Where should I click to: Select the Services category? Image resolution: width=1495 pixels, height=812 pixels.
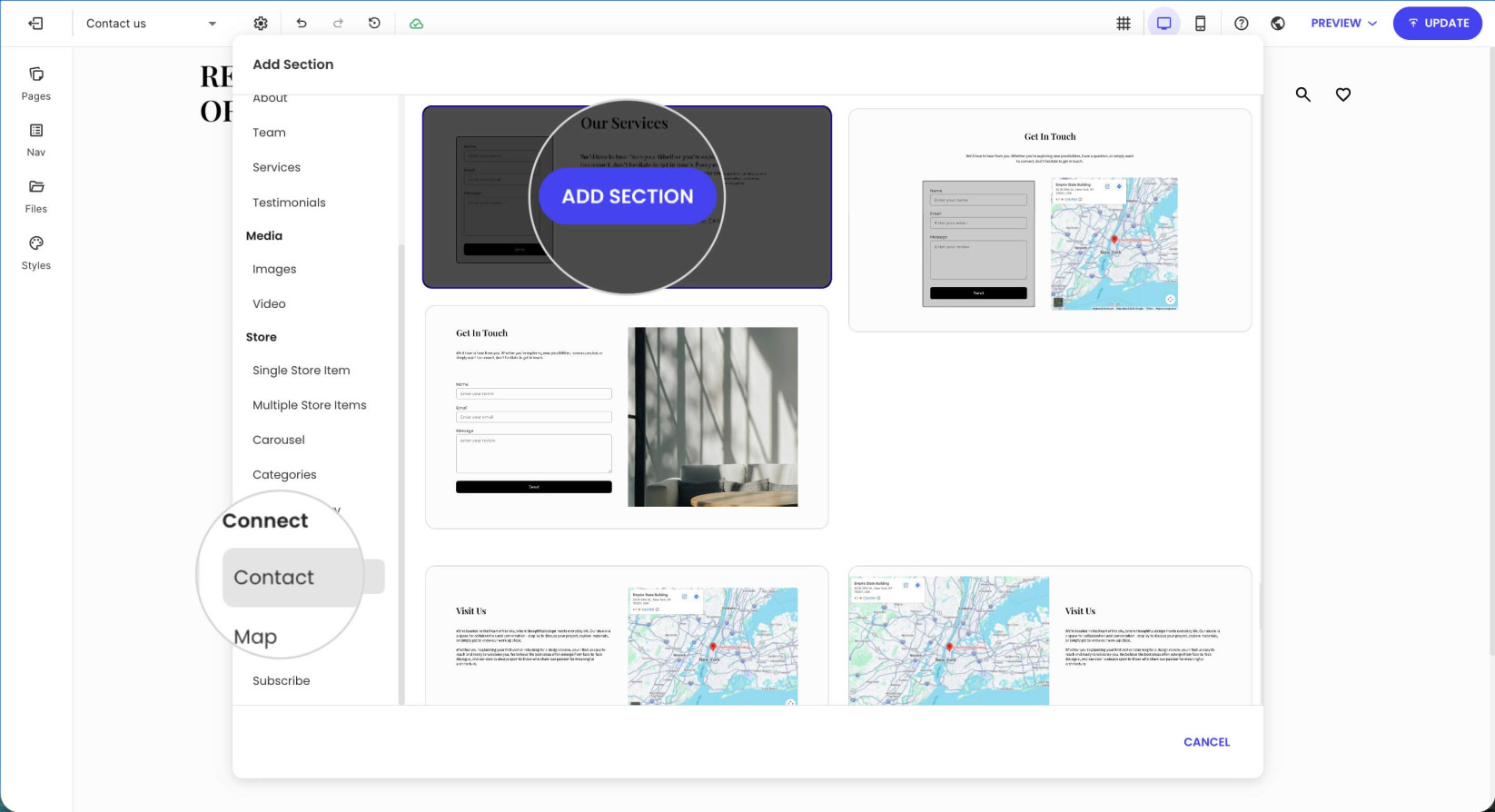276,167
